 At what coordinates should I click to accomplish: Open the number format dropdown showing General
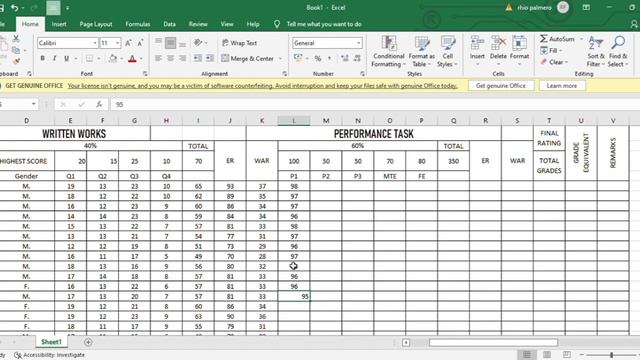coord(358,43)
